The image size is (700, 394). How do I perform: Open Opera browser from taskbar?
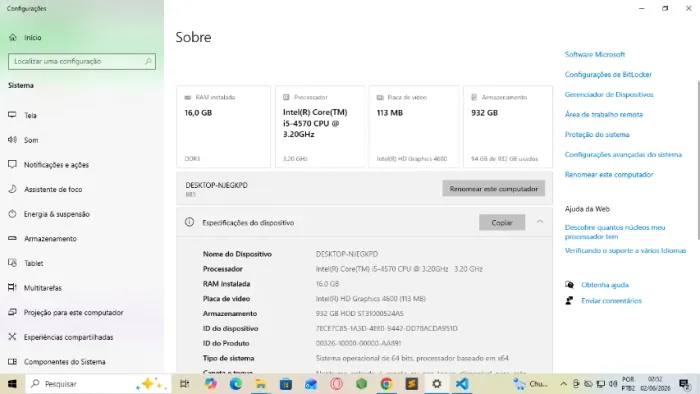[336, 384]
